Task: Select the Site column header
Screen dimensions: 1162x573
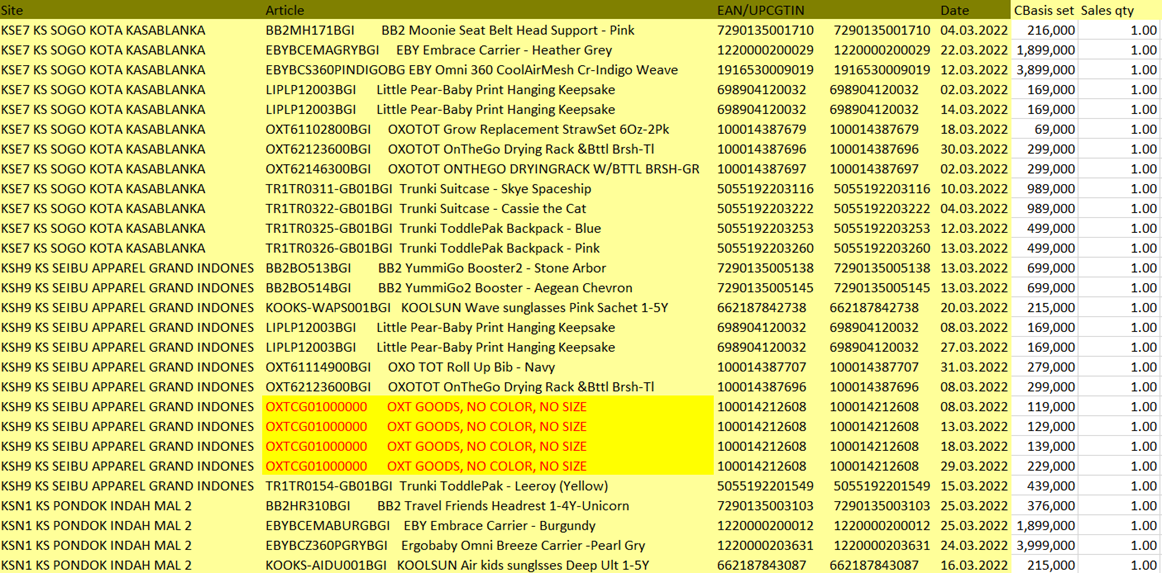Action: tap(12, 10)
